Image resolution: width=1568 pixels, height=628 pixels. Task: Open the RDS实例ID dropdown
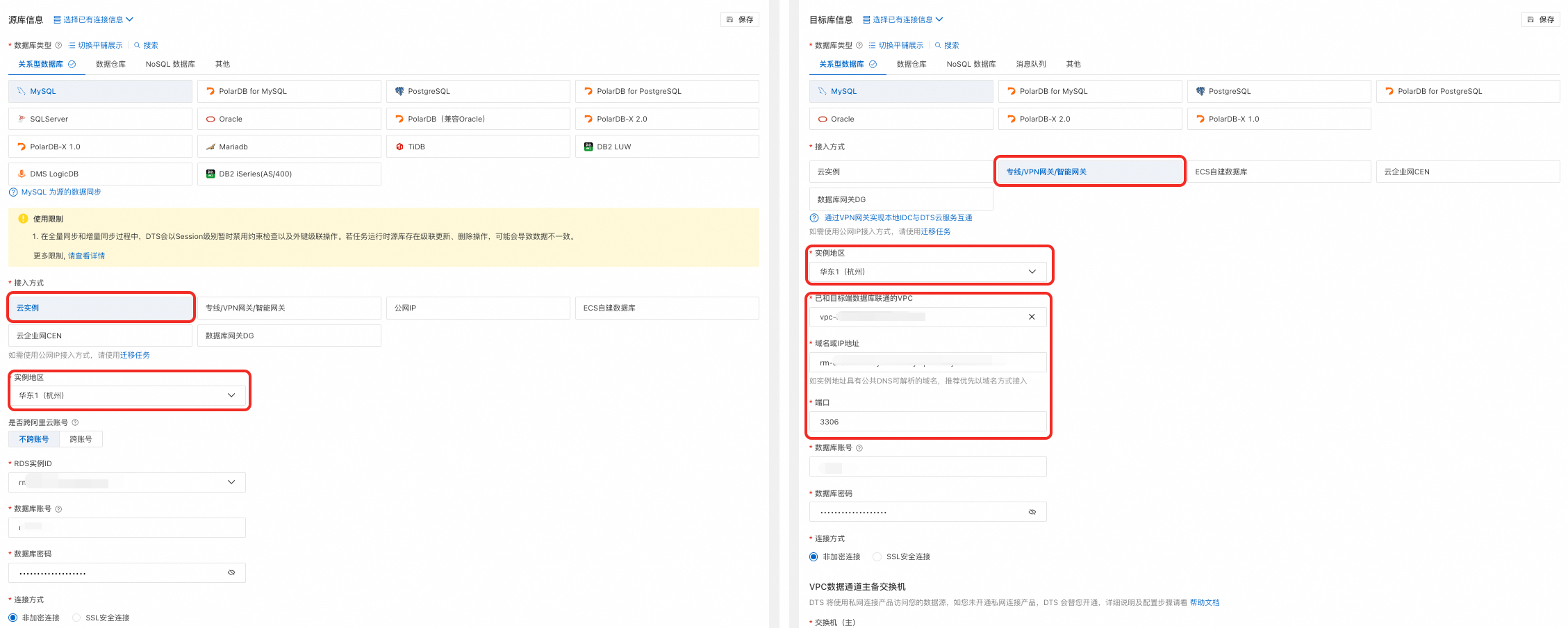pyautogui.click(x=127, y=482)
